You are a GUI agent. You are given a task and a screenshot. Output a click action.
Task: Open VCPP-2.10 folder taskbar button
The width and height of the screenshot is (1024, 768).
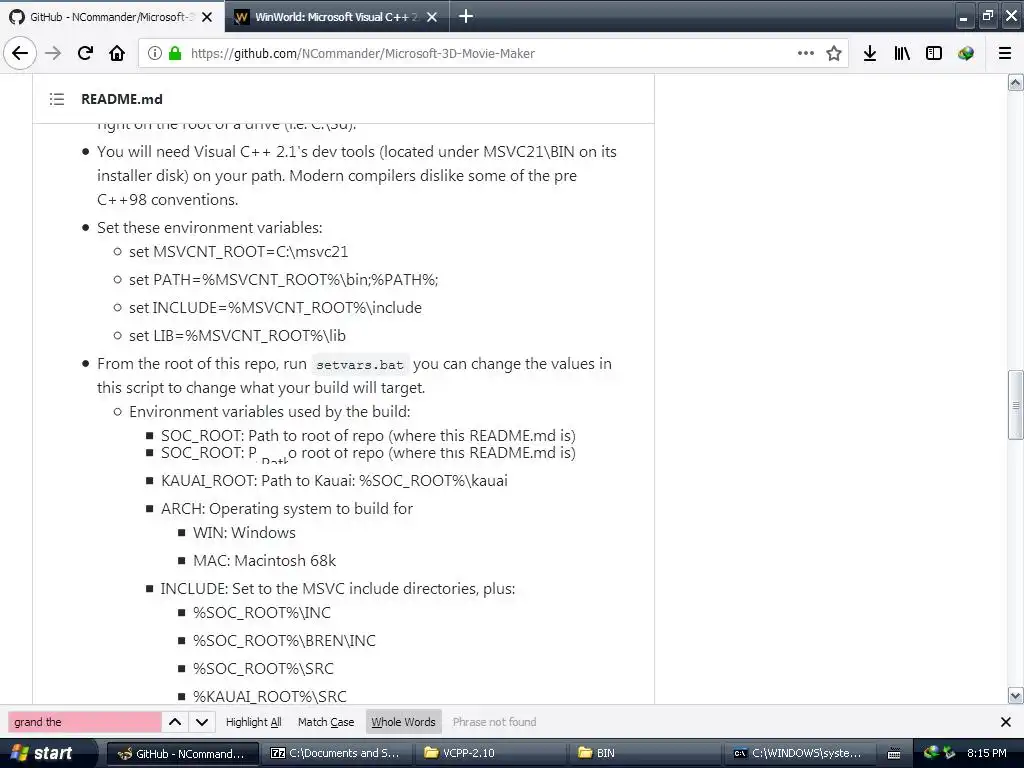491,753
